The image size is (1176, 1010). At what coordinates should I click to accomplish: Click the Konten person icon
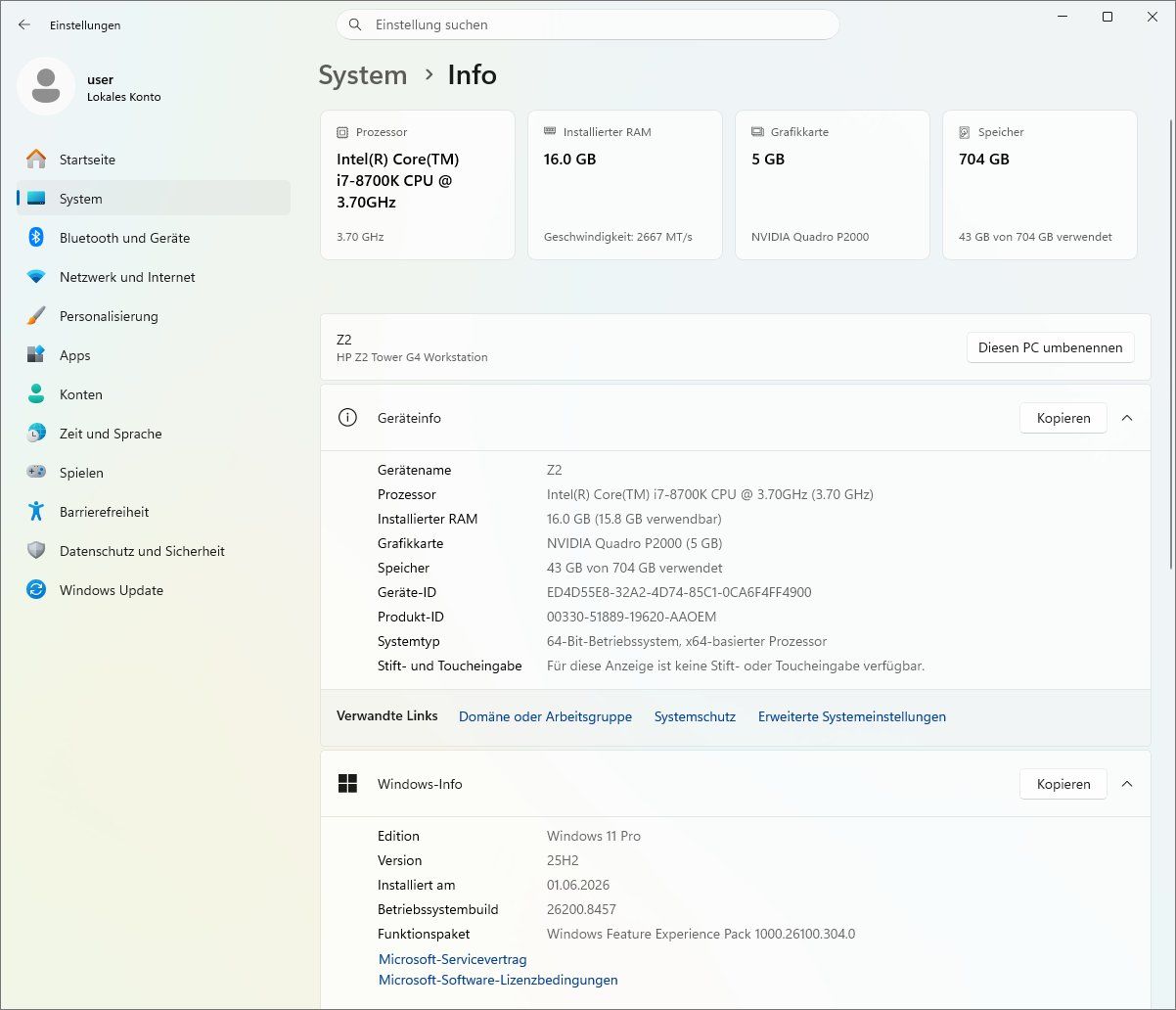click(x=36, y=394)
